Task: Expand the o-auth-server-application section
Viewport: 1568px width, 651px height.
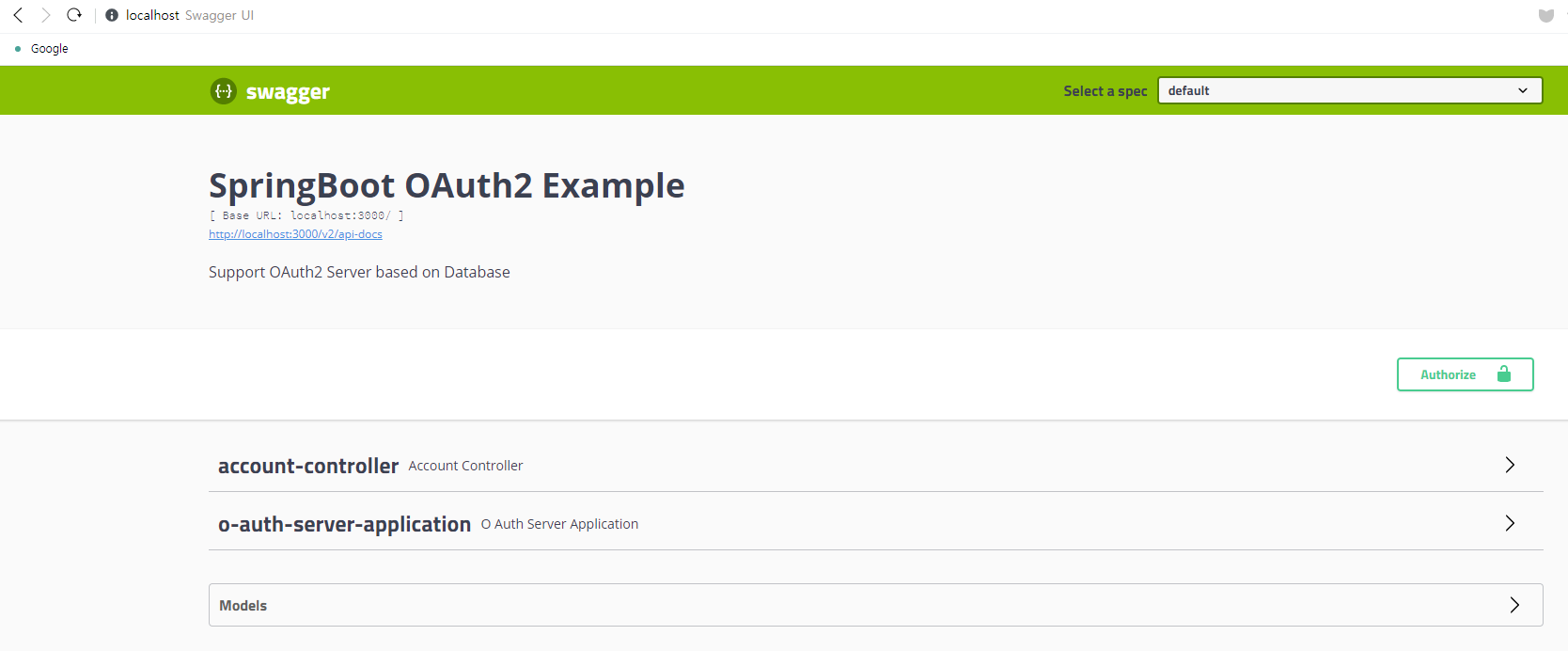Action: [x=876, y=524]
